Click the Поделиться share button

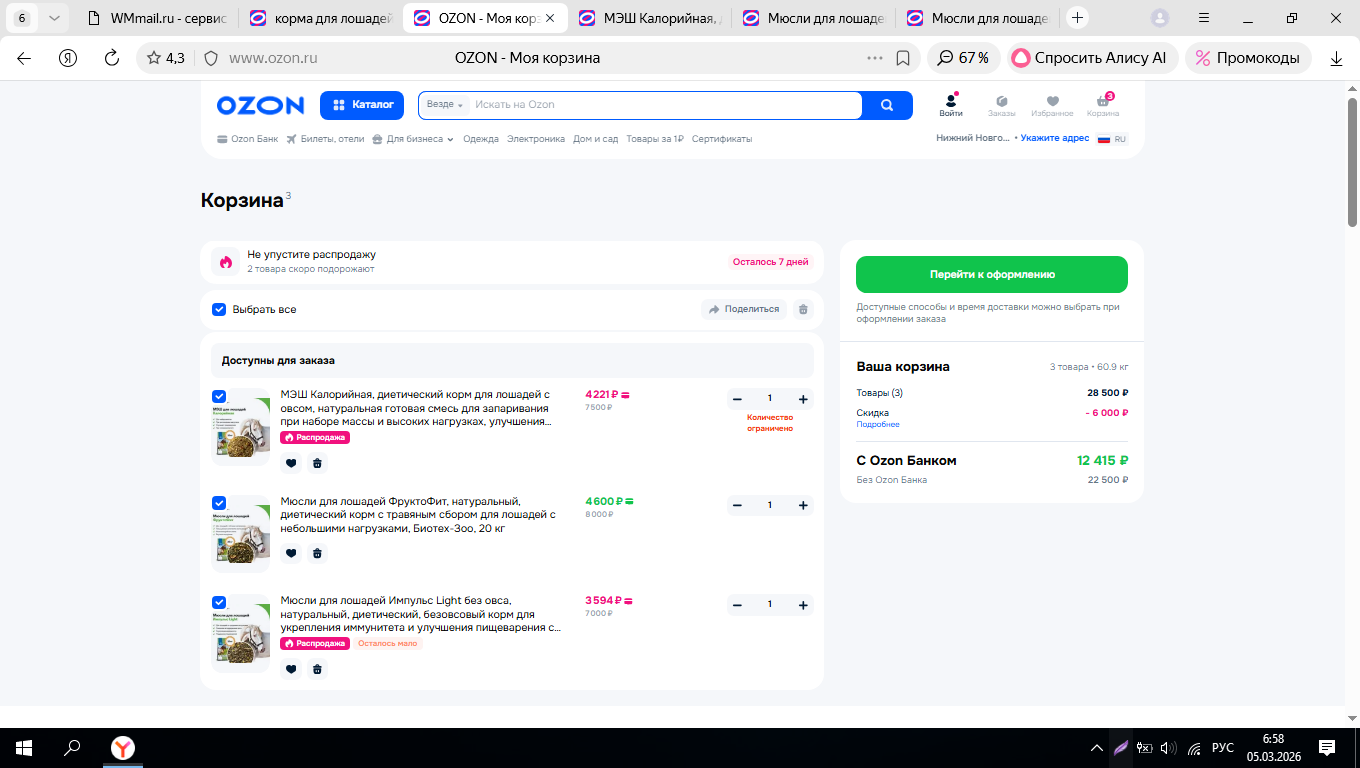[x=744, y=310]
